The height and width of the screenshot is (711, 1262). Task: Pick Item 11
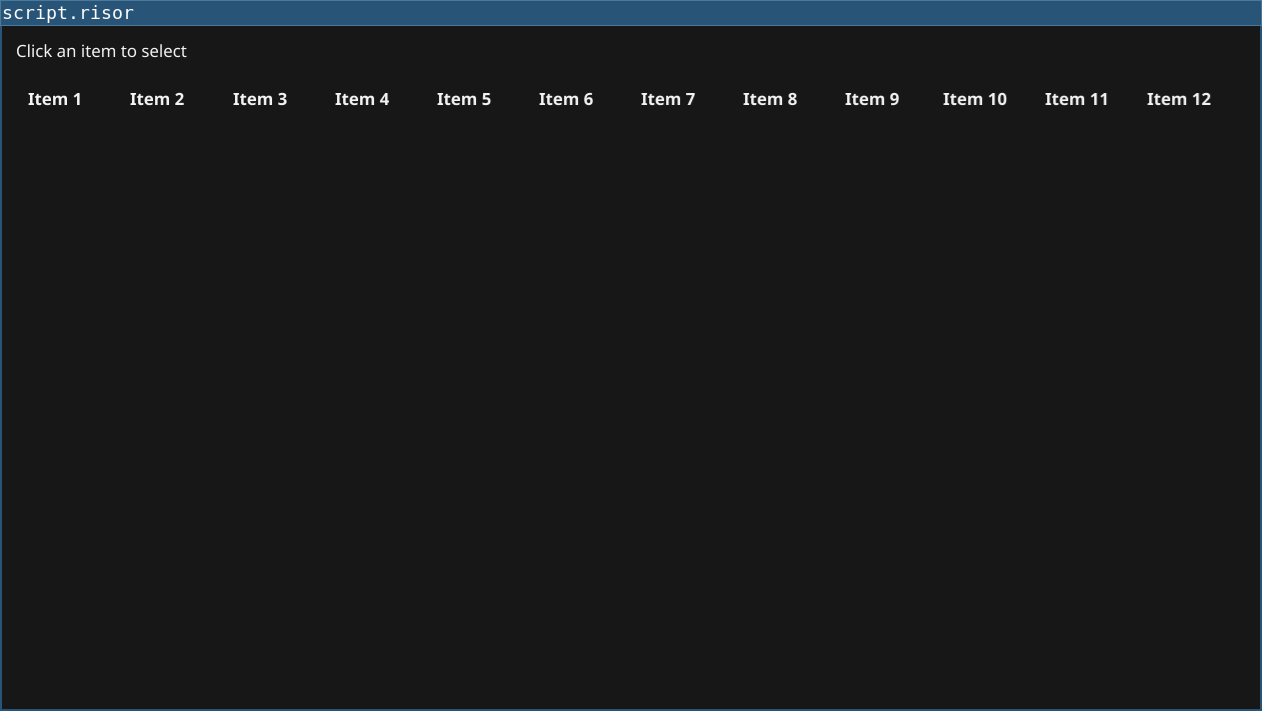[1077, 99]
